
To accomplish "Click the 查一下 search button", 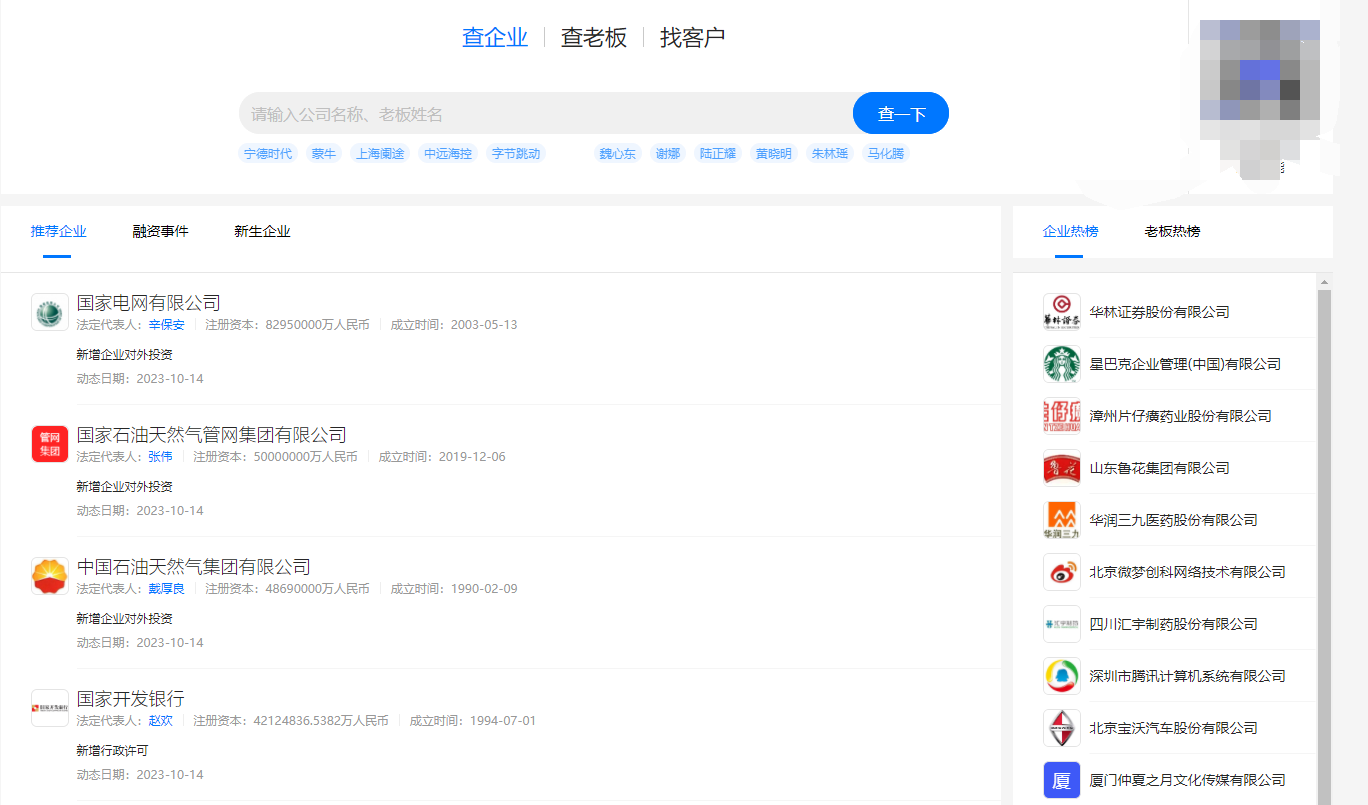I will (x=901, y=114).
